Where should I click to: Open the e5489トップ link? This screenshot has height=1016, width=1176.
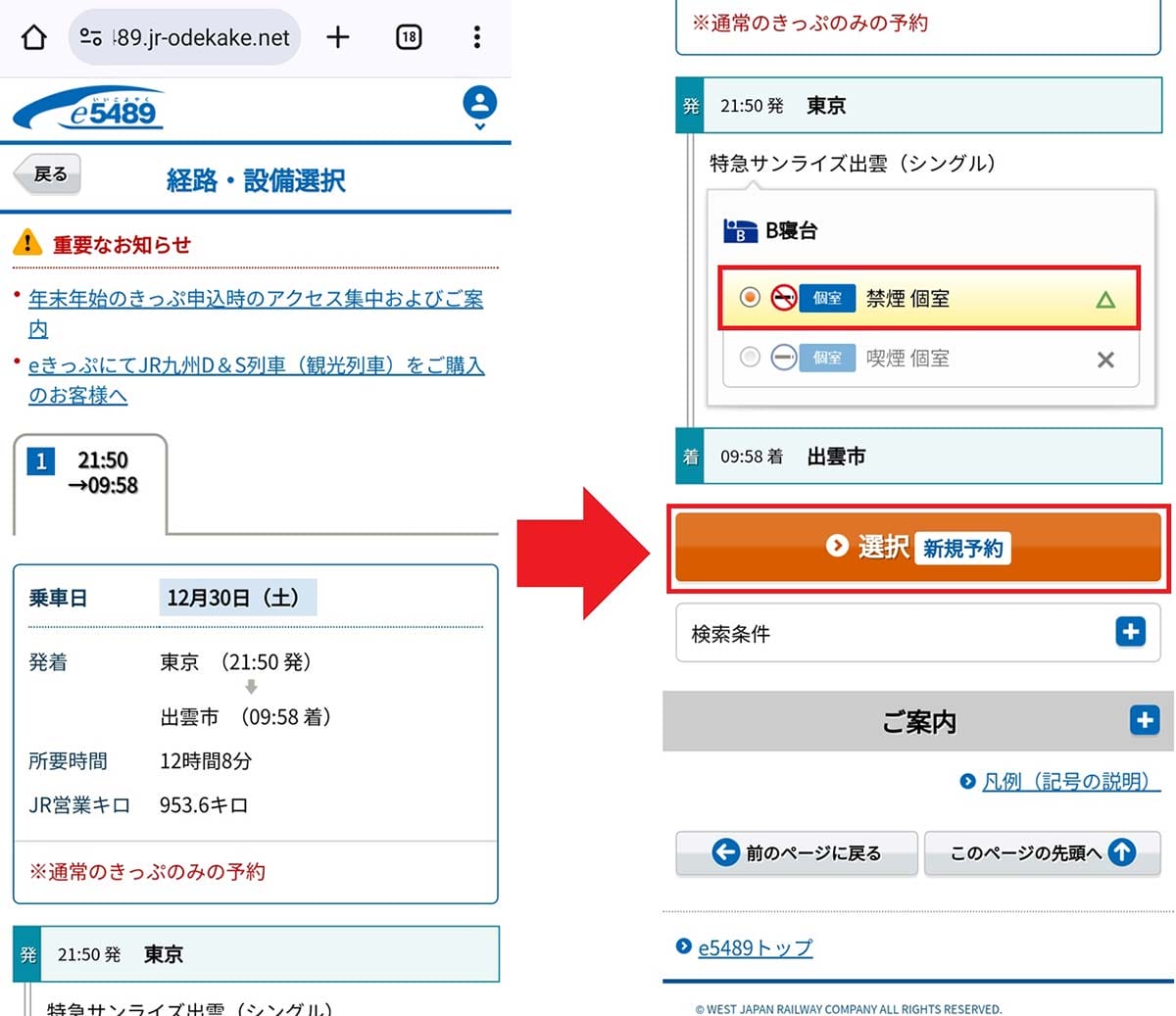pyautogui.click(x=755, y=947)
